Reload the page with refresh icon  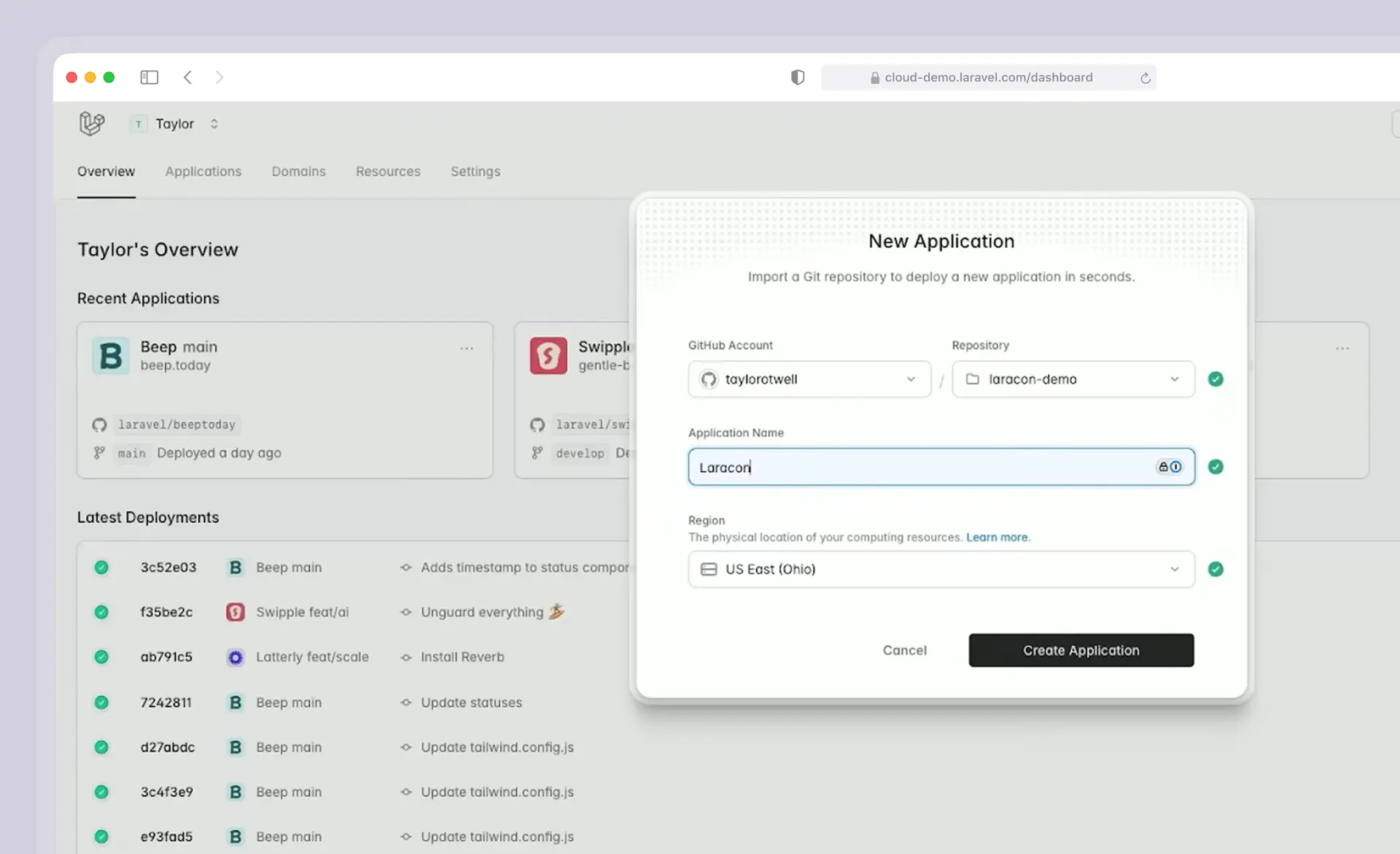click(1146, 78)
